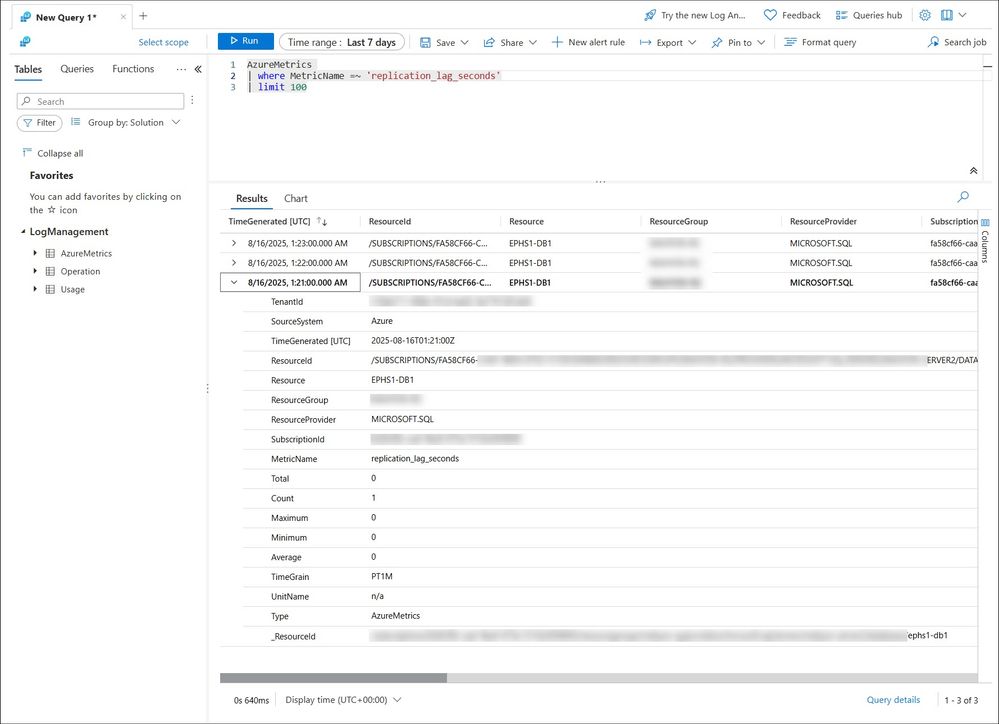Image resolution: width=999 pixels, height=724 pixels.
Task: Click the ResourceId column header
Action: click(x=390, y=221)
